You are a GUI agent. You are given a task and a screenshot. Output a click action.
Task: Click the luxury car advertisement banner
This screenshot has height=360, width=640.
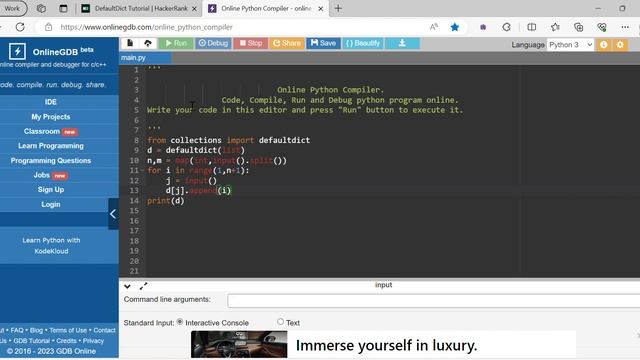(x=383, y=344)
